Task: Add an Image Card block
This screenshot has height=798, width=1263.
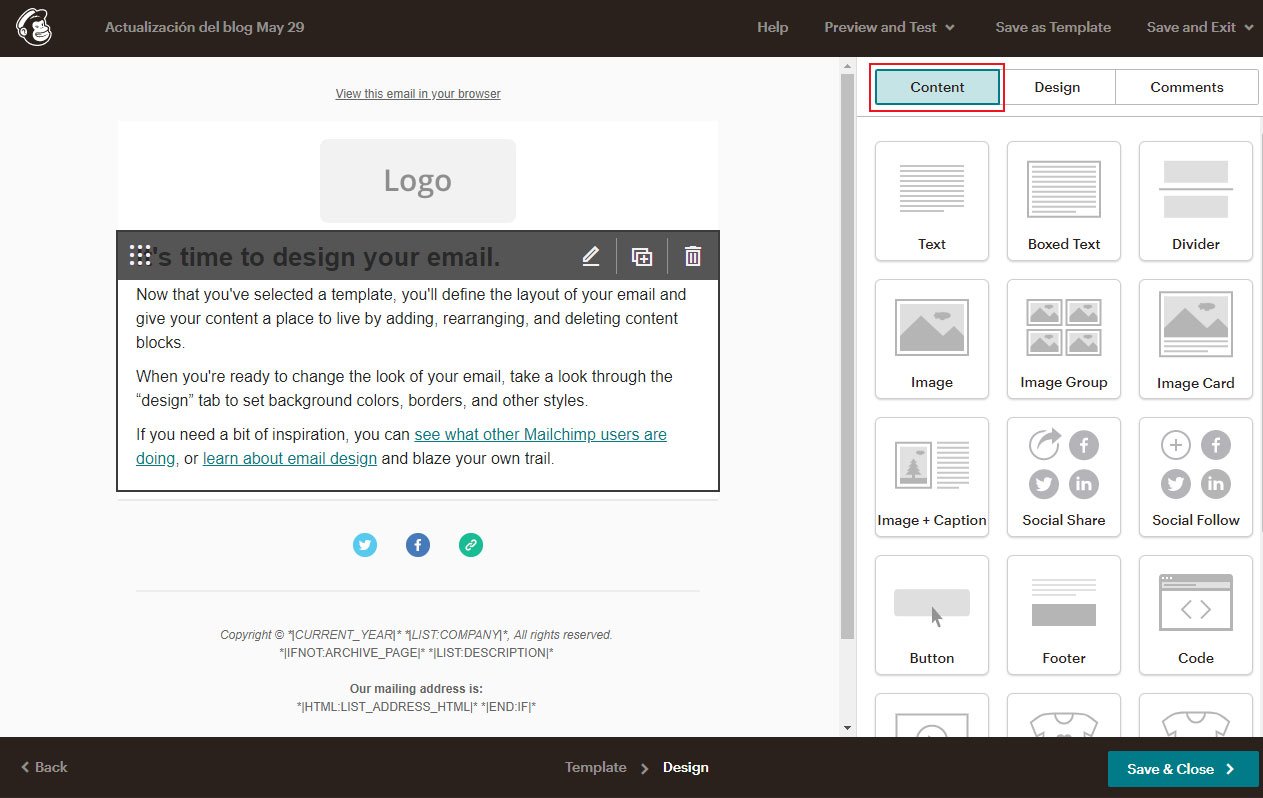Action: [1196, 339]
